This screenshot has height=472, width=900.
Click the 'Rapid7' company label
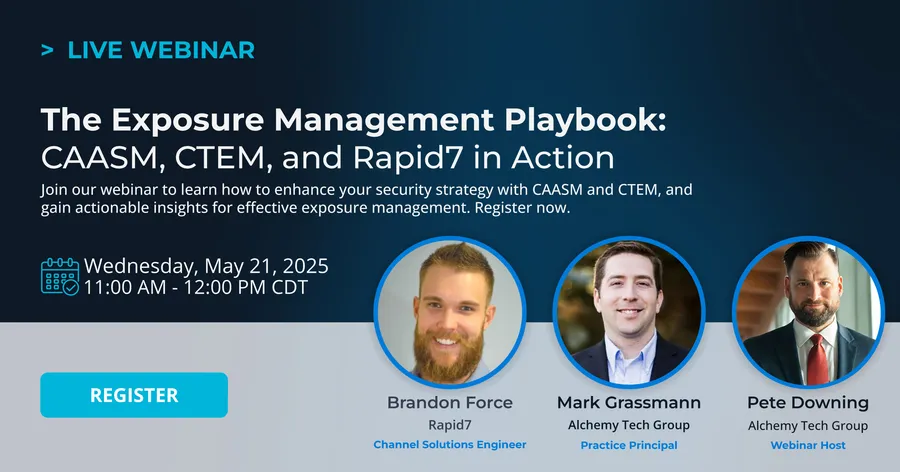click(x=450, y=425)
